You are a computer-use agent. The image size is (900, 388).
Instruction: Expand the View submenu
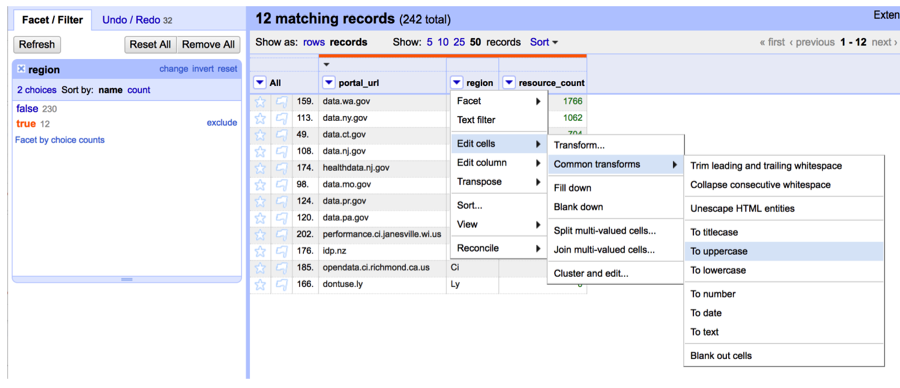pyautogui.click(x=499, y=224)
